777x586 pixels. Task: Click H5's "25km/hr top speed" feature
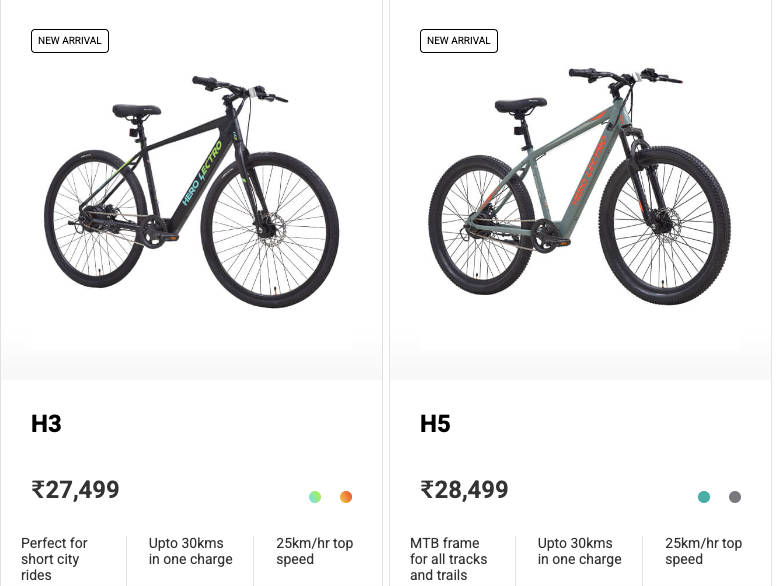(x=703, y=551)
